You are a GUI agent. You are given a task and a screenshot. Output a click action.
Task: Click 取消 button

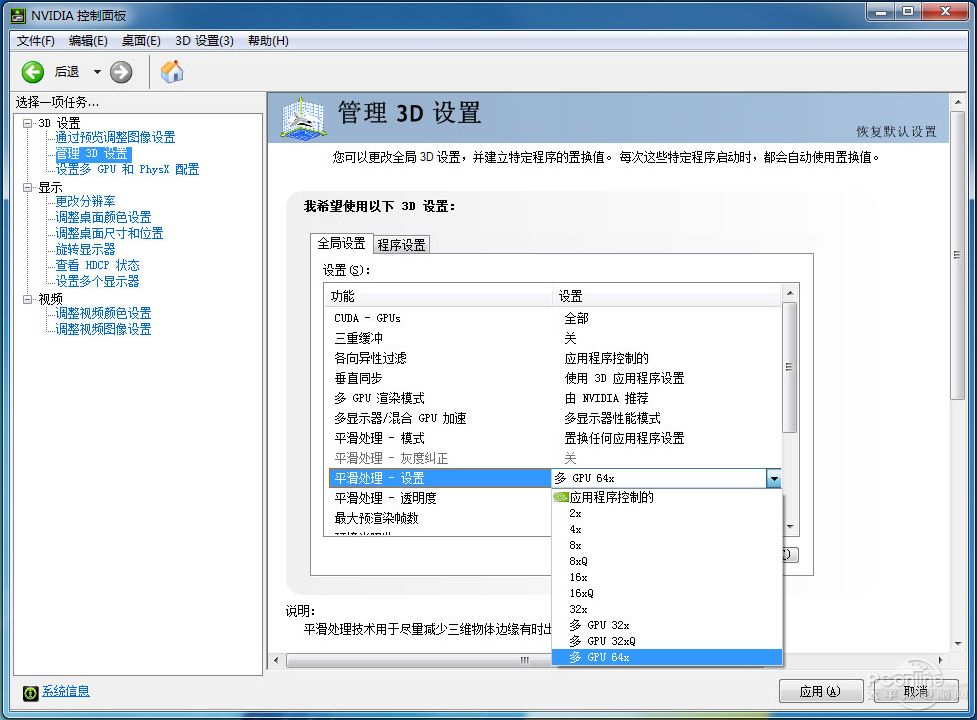(915, 691)
